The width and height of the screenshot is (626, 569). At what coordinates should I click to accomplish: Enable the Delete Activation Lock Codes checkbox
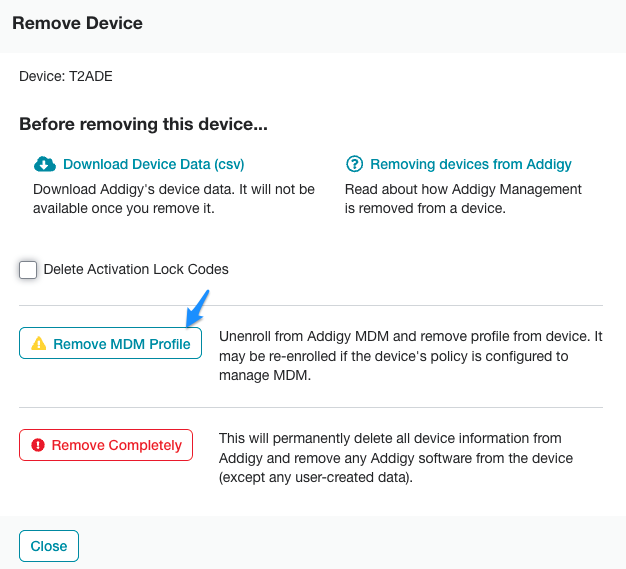(x=28, y=270)
